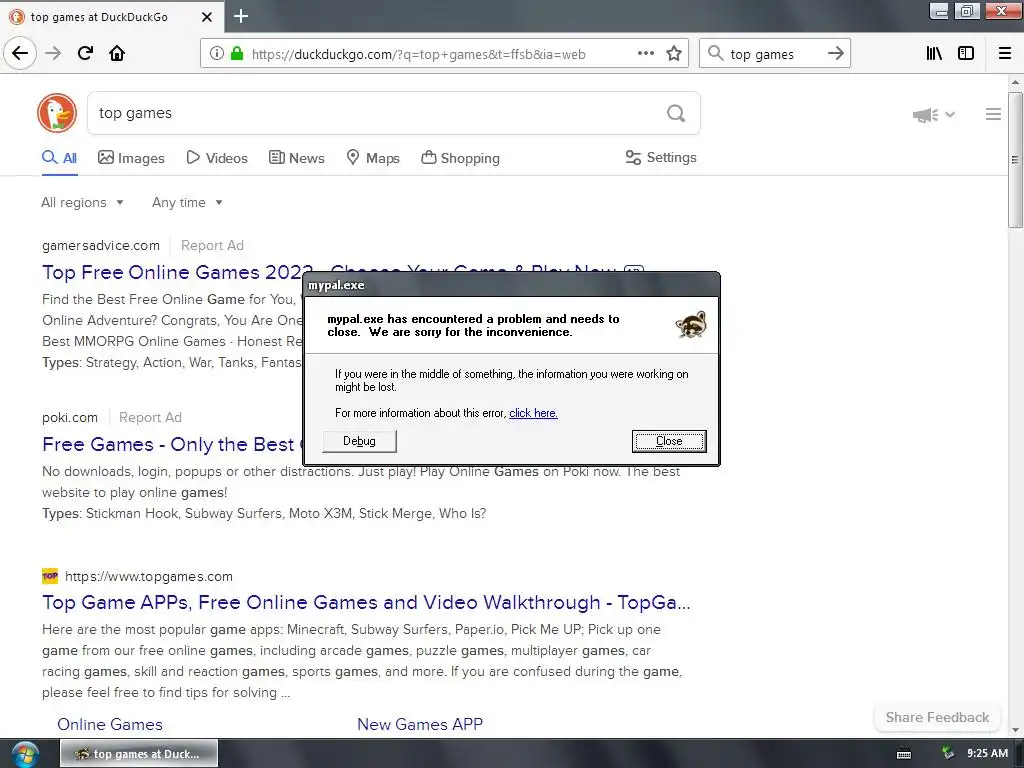Open the DuckDuckGo side hamburger menu
This screenshot has height=768, width=1024.
(x=993, y=114)
